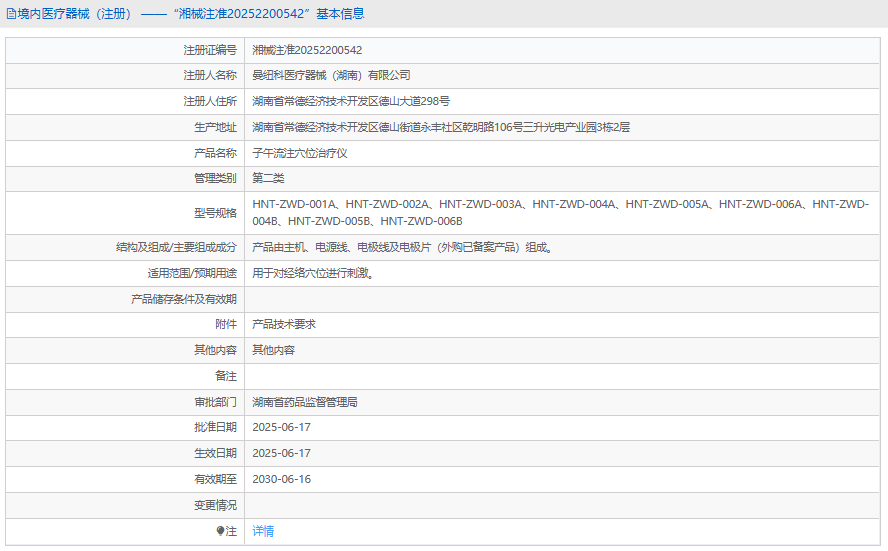This screenshot has height=551, width=888.
Task: Click the 注册人住所 label
Action: click(x=210, y=101)
